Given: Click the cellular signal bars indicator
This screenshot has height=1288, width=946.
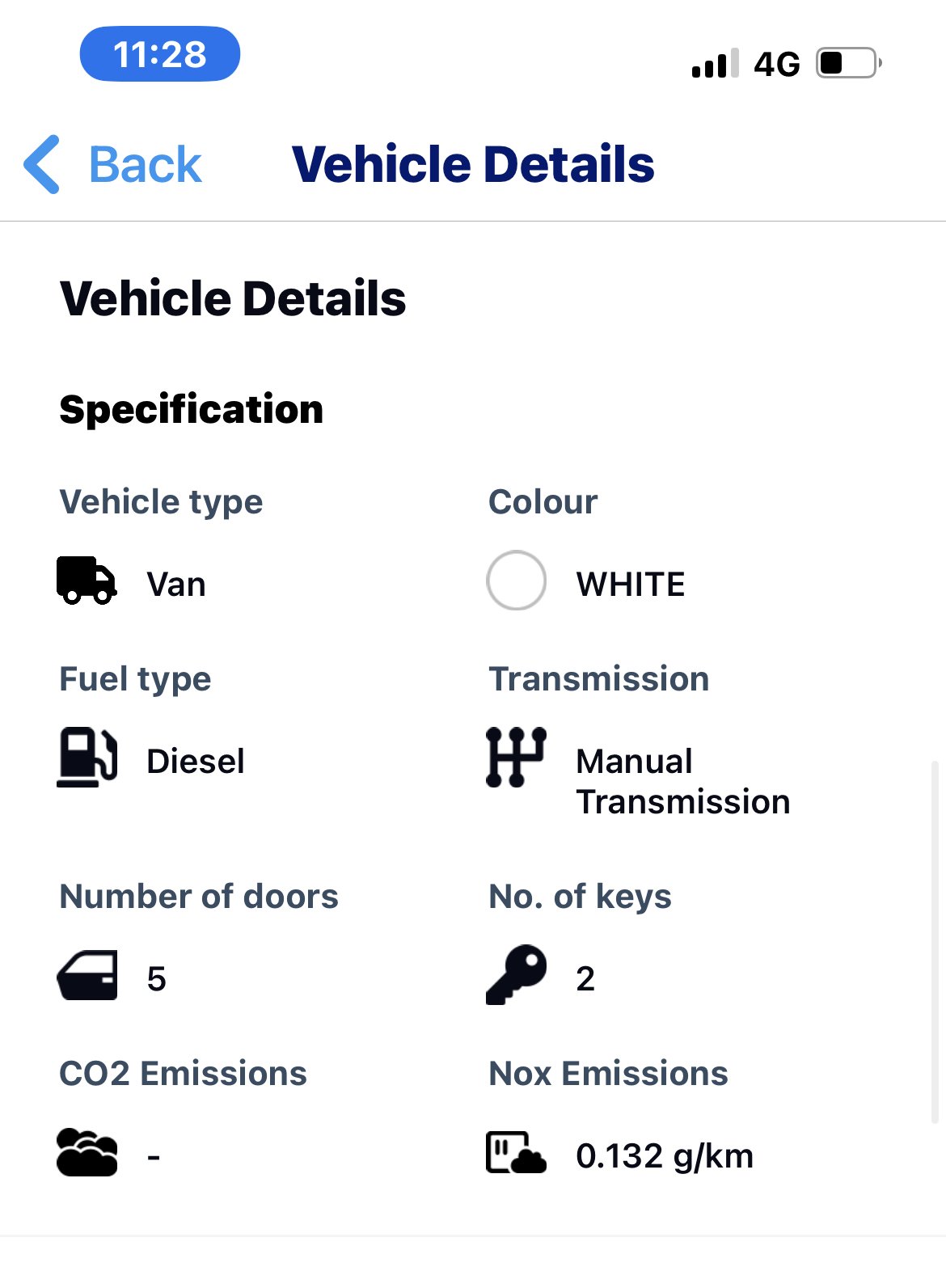Looking at the screenshot, I should pyautogui.click(x=715, y=62).
